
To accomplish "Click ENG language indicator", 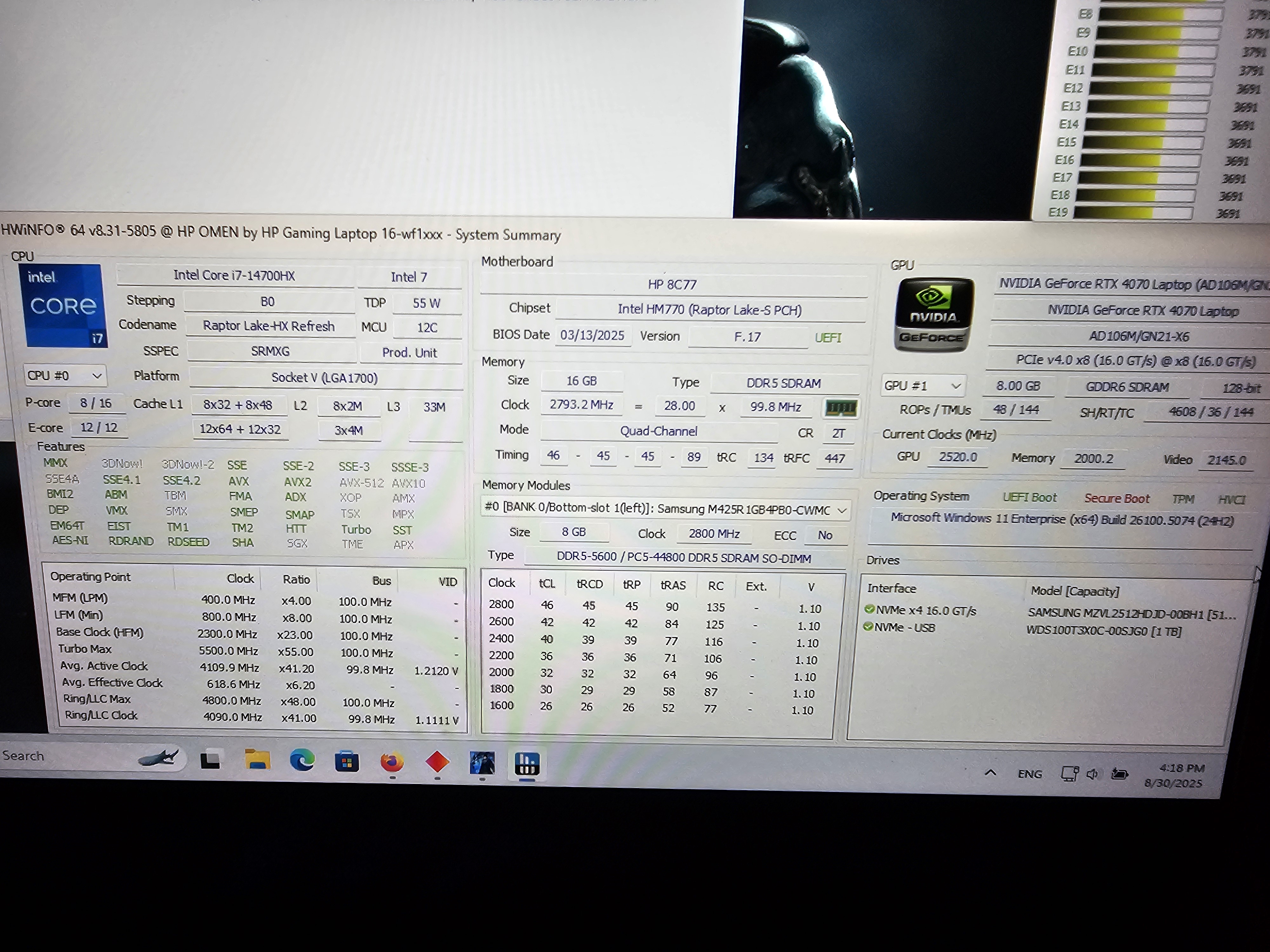I will [x=1030, y=774].
